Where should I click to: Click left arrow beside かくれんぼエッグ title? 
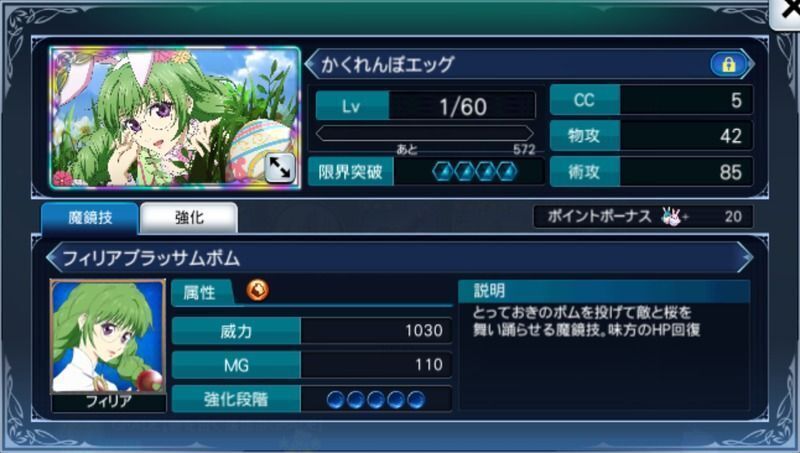pos(310,65)
